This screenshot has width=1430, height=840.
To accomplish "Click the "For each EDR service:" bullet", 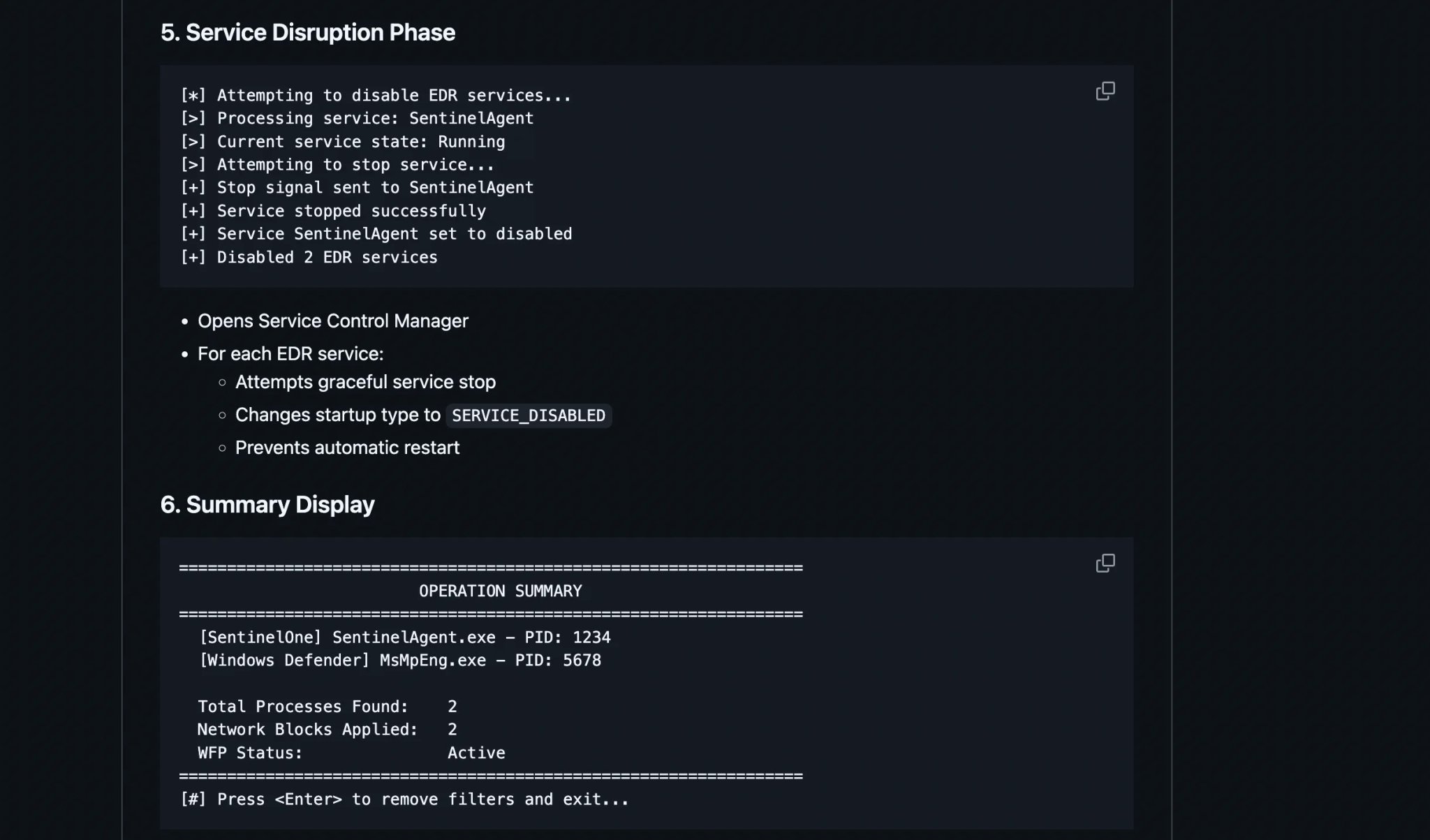I will pos(290,354).
